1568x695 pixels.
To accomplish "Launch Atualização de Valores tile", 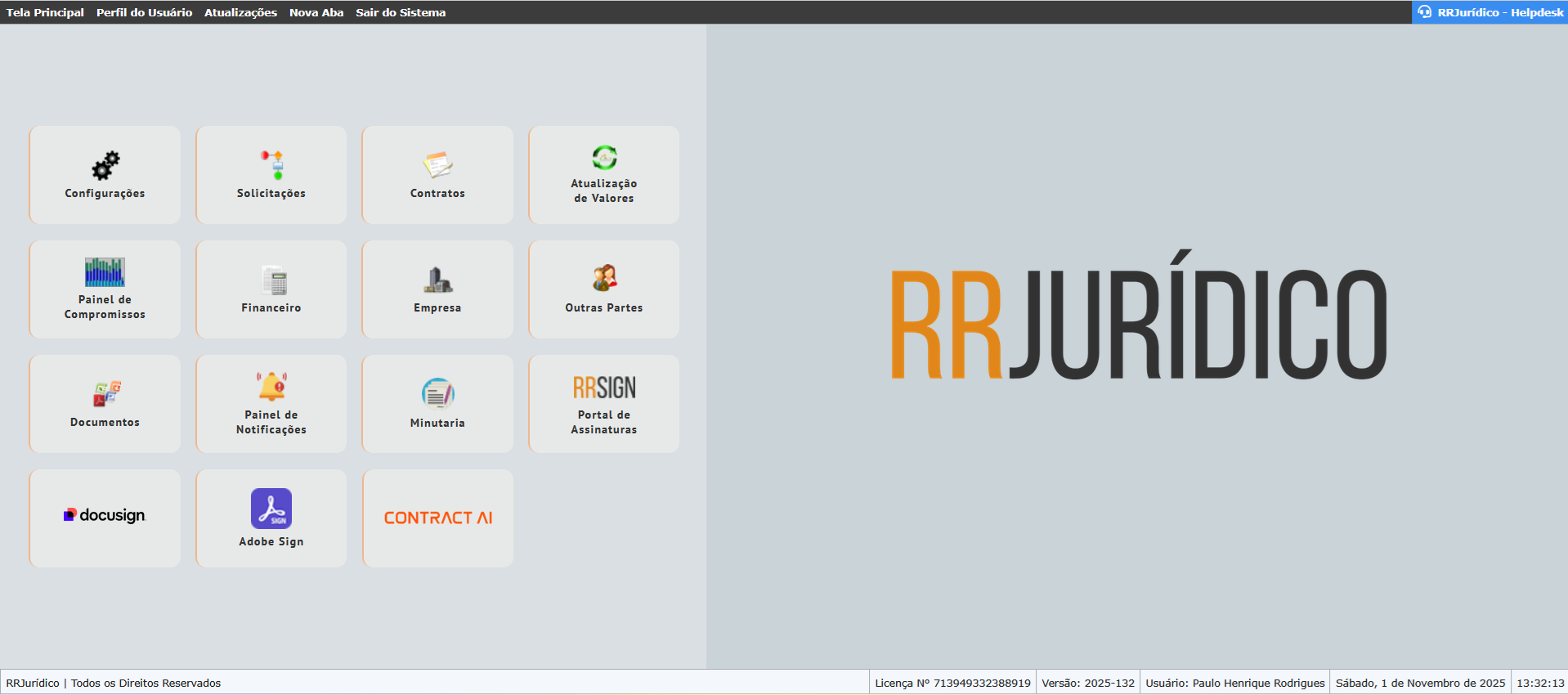I will (604, 175).
